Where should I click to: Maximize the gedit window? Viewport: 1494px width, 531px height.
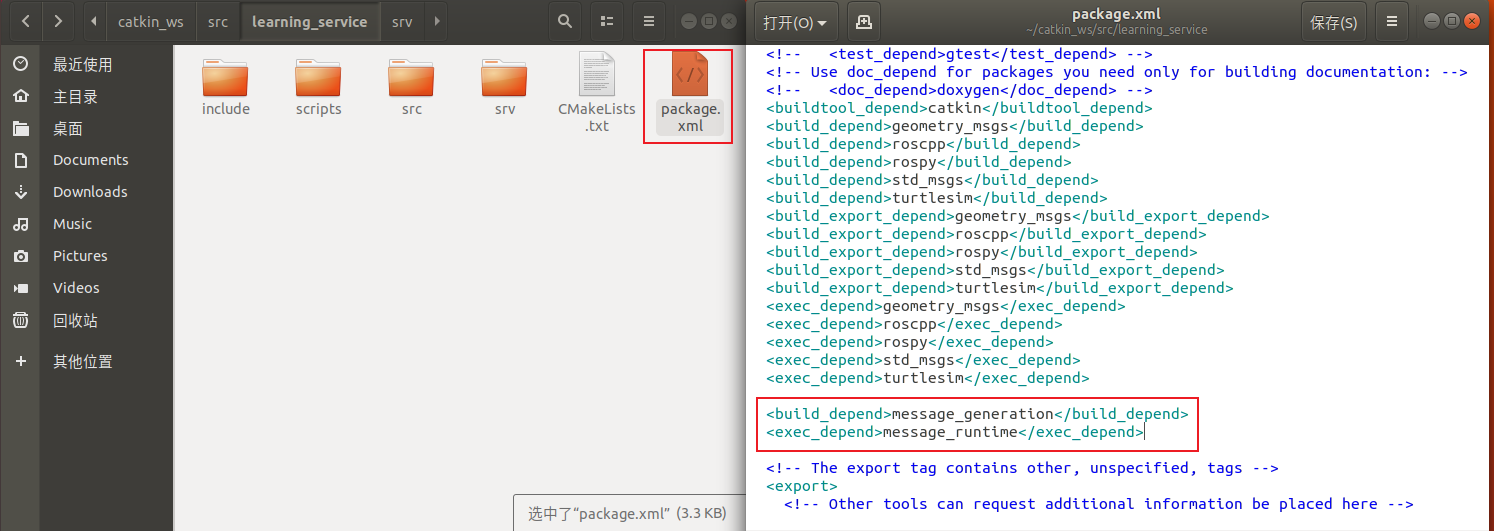pos(1451,21)
